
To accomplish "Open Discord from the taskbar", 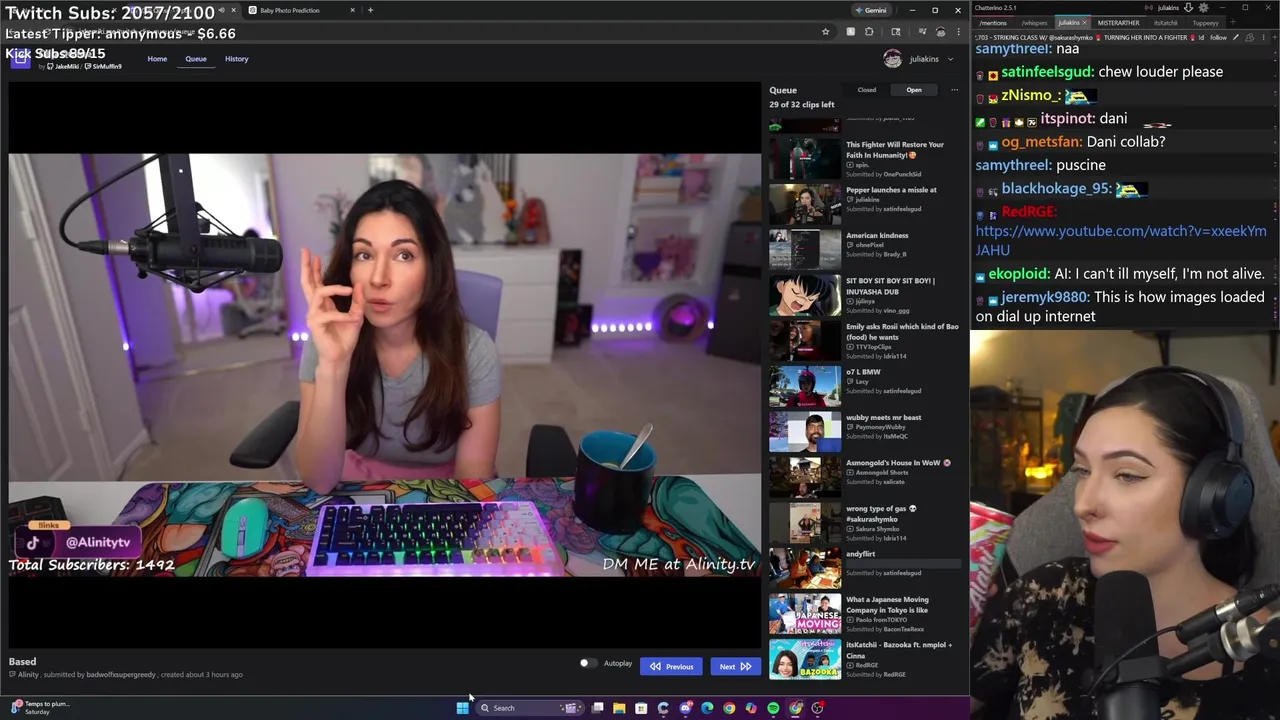I will 685,708.
